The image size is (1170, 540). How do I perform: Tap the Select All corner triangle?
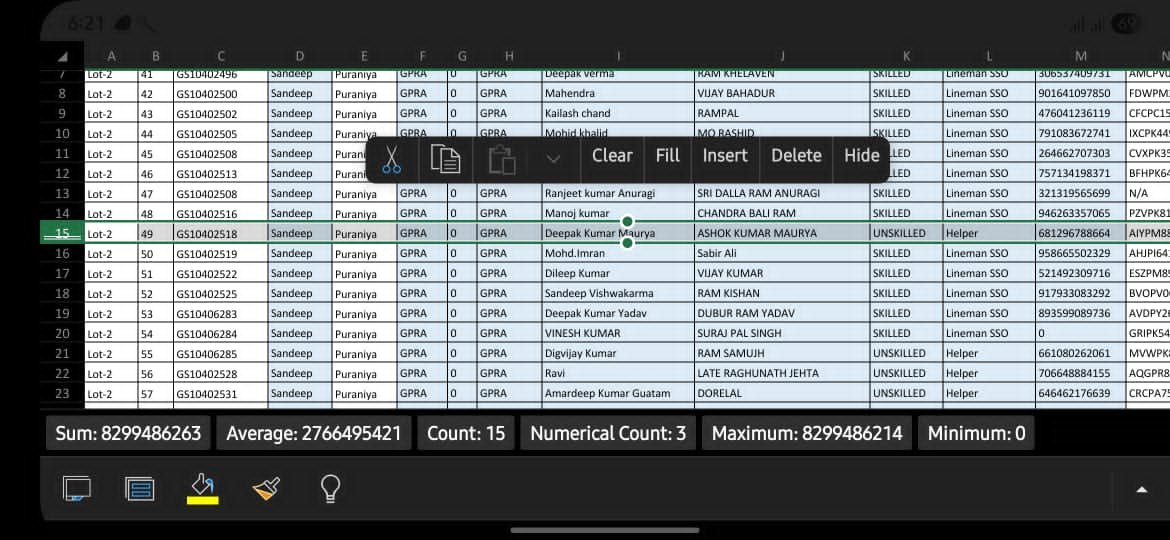tap(62, 56)
